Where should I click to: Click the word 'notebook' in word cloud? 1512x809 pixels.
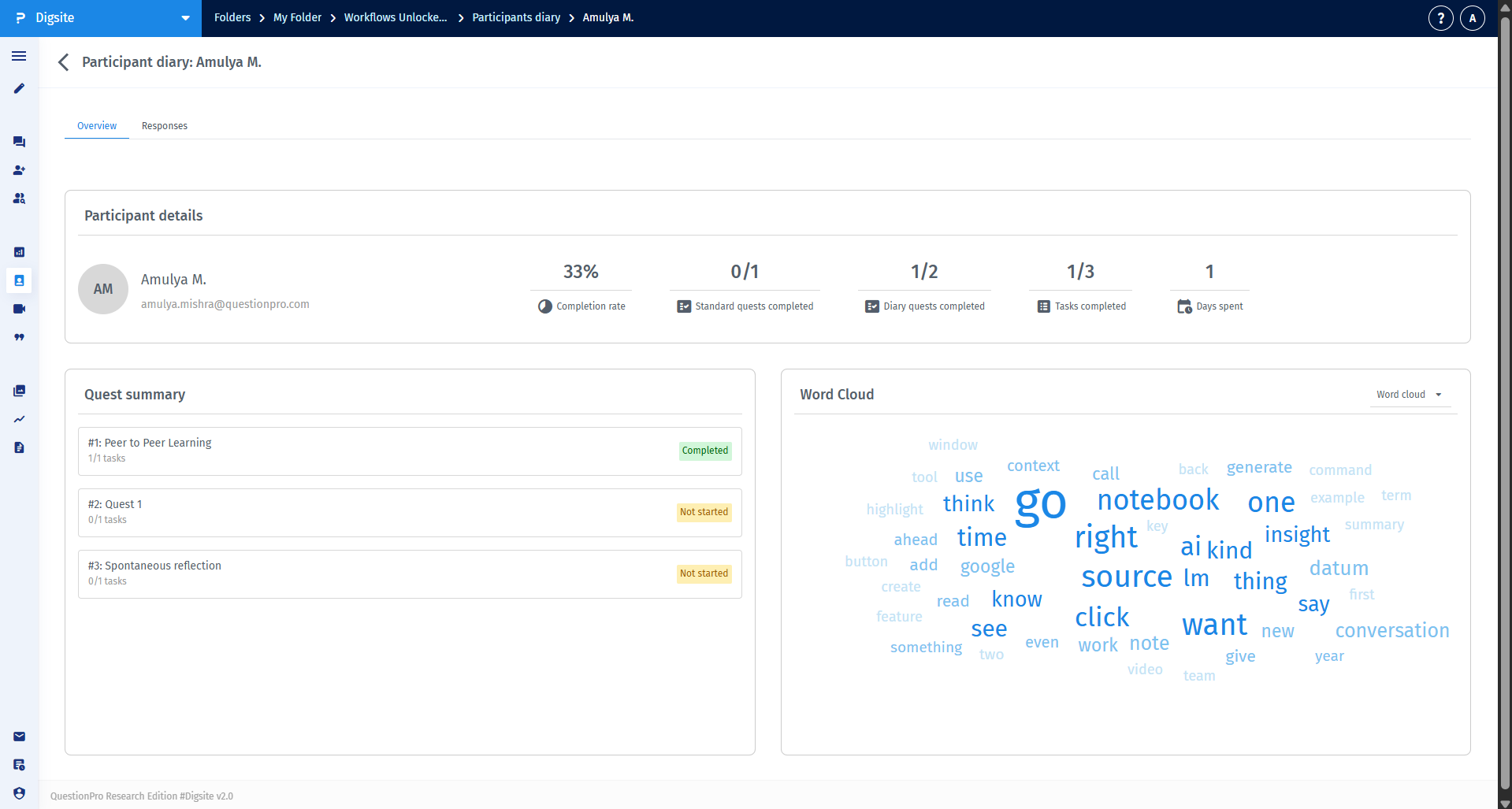1157,500
